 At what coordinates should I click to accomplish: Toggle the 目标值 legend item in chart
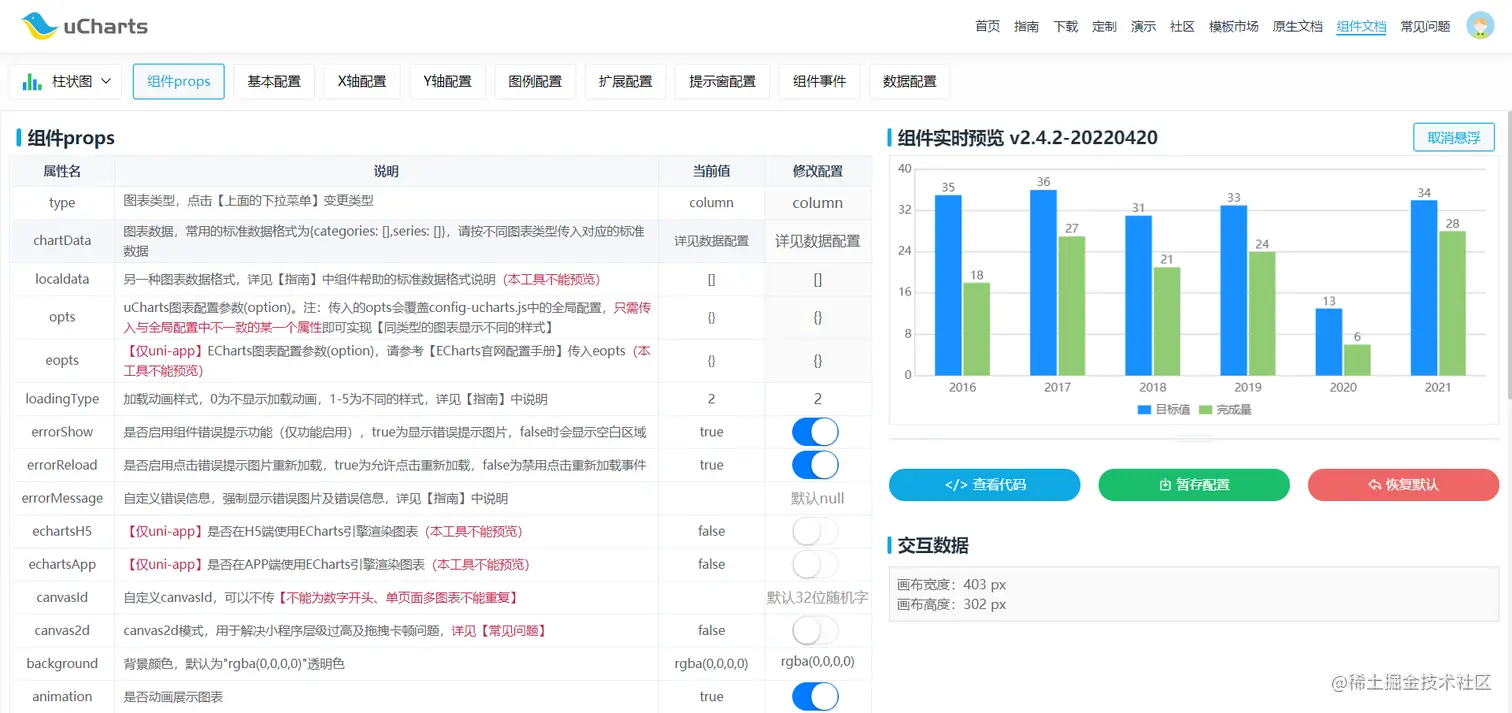click(x=1163, y=409)
